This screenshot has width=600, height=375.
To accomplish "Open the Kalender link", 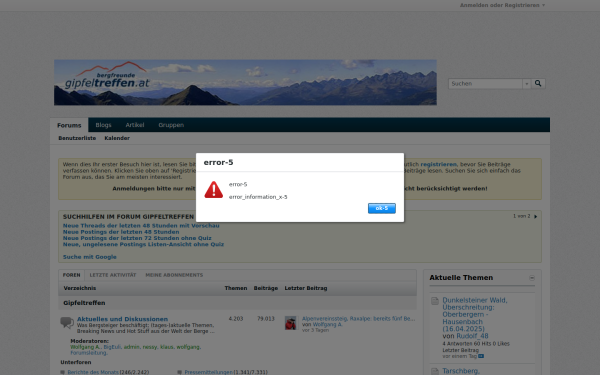I will tap(117, 138).
